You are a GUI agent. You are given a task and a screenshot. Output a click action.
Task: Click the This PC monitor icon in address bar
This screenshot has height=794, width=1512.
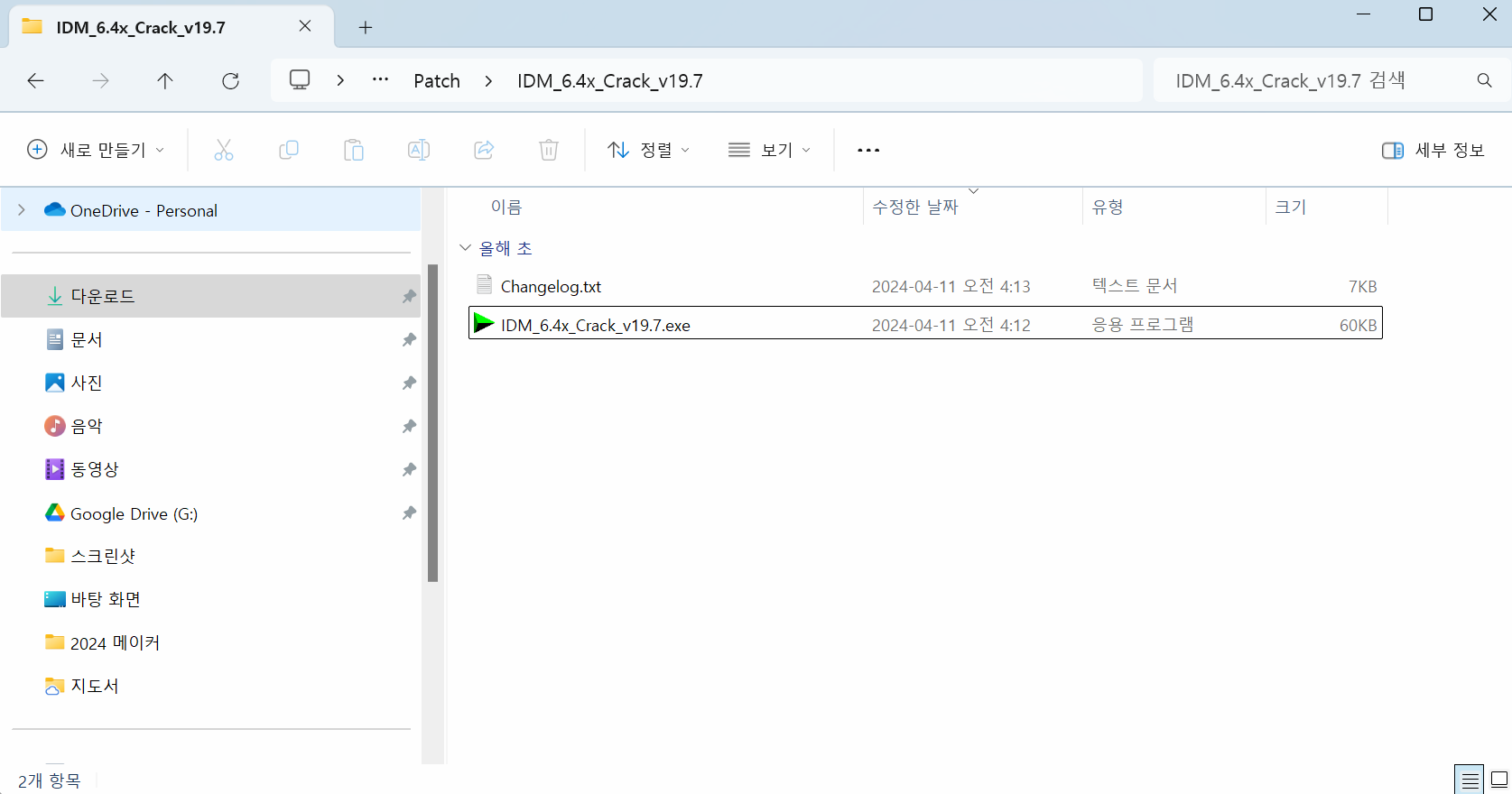click(300, 80)
